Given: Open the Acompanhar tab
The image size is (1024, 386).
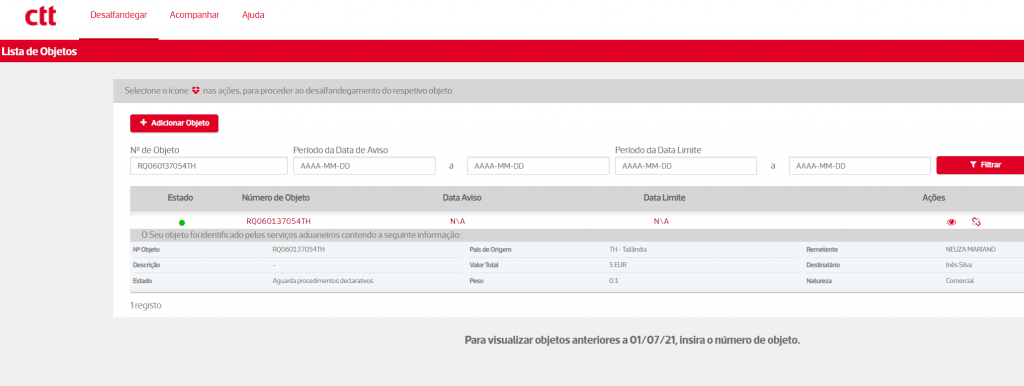Looking at the screenshot, I should click(194, 14).
